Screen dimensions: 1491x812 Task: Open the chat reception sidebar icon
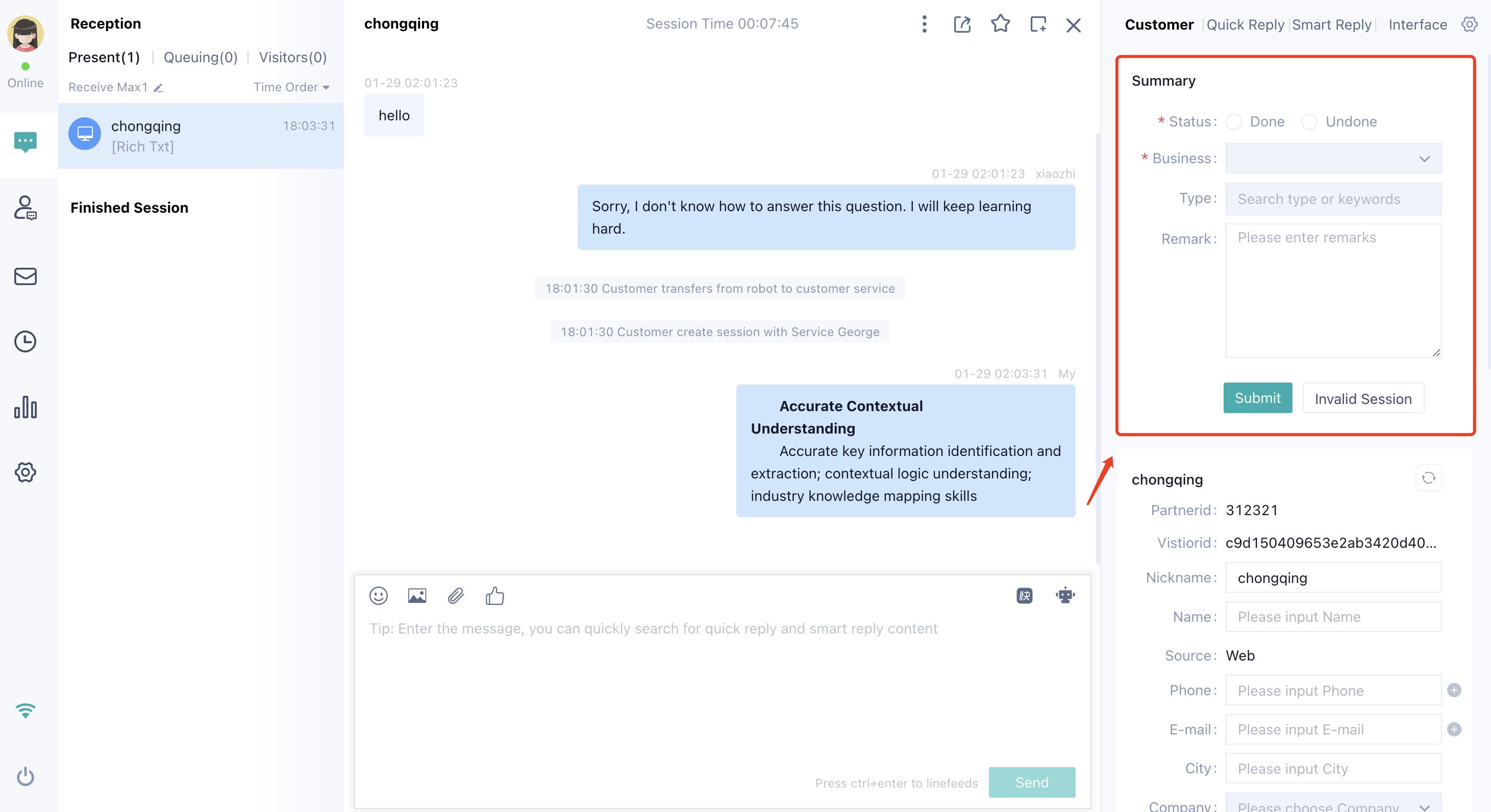26,142
